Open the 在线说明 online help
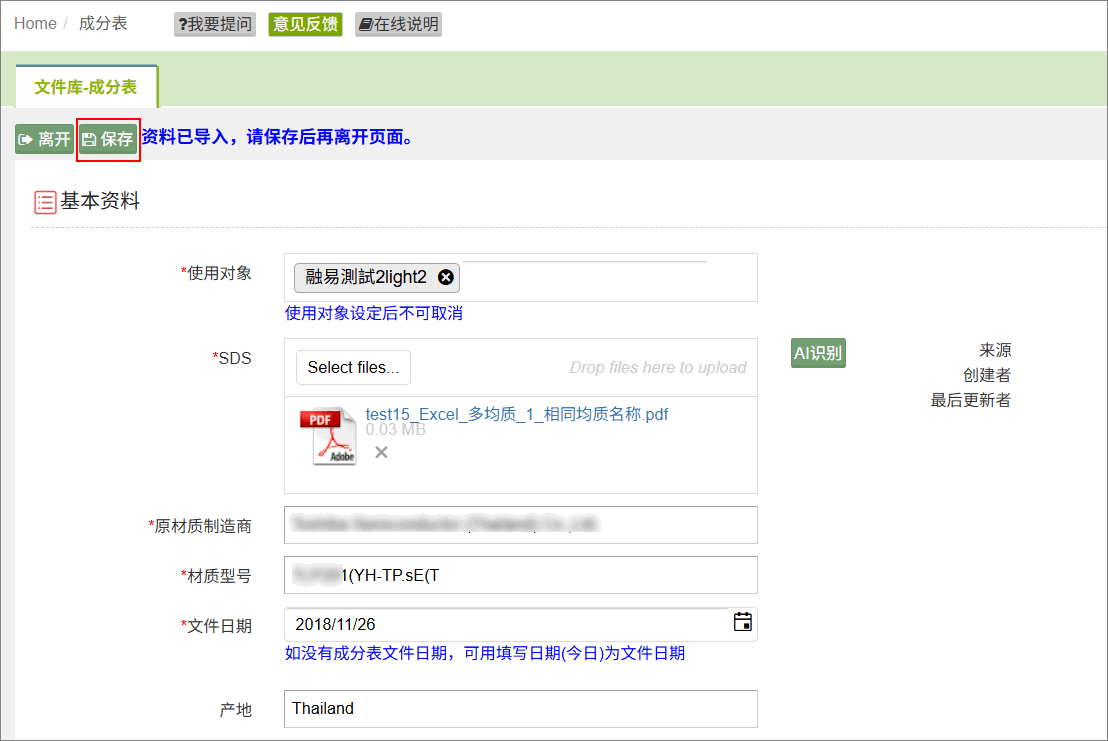Viewport: 1108px width, 741px height. (x=399, y=24)
